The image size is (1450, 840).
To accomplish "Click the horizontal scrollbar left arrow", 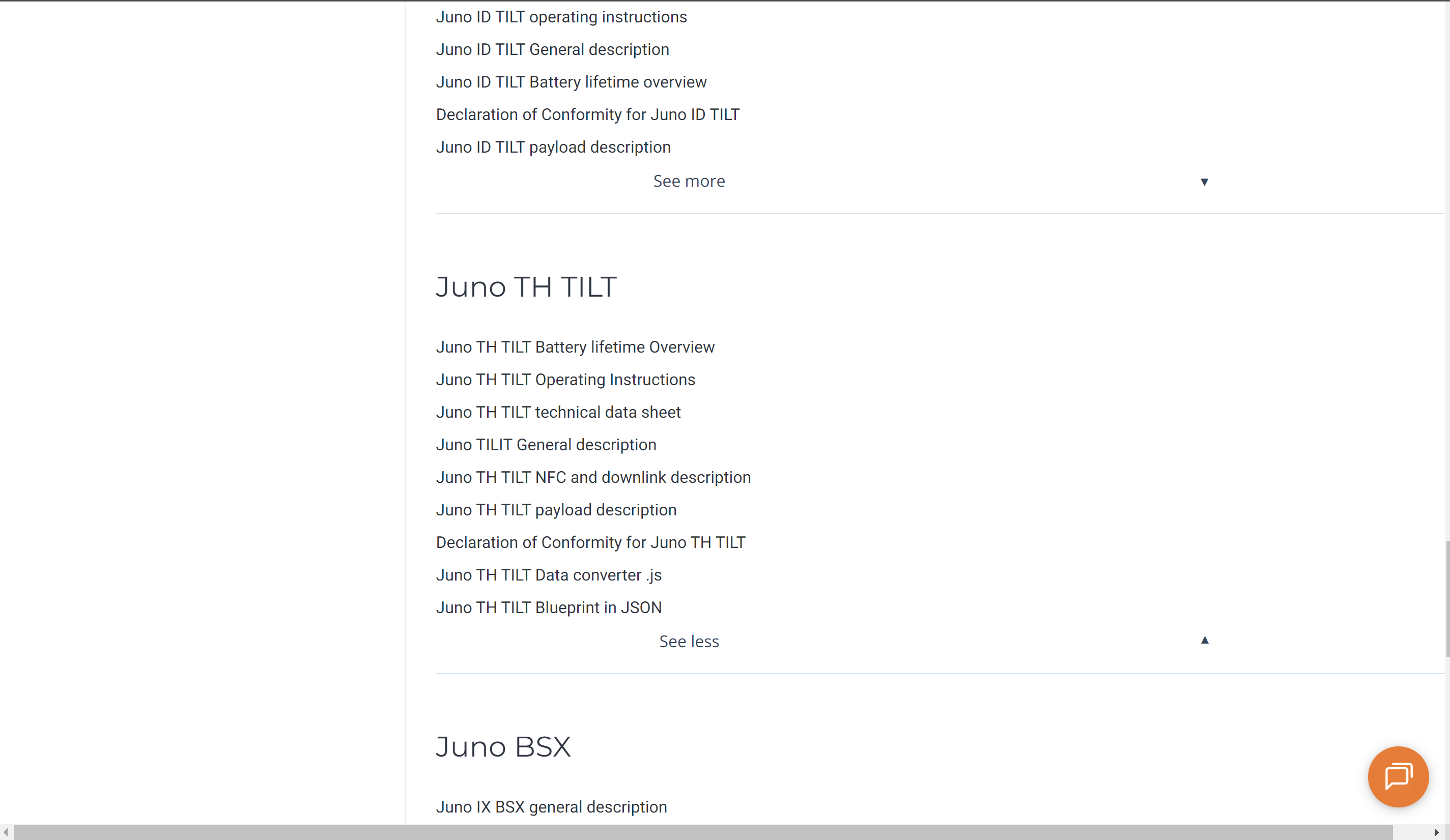I will coord(6,832).
